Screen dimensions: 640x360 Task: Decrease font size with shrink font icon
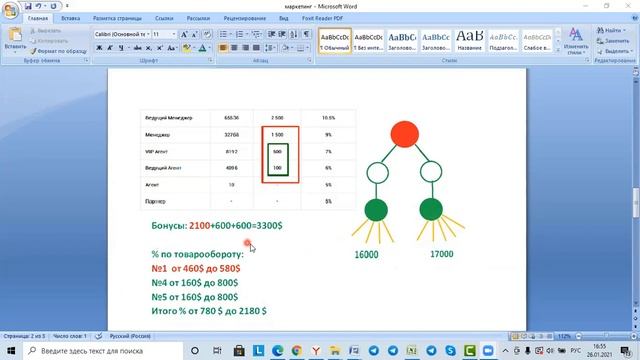(x=195, y=34)
